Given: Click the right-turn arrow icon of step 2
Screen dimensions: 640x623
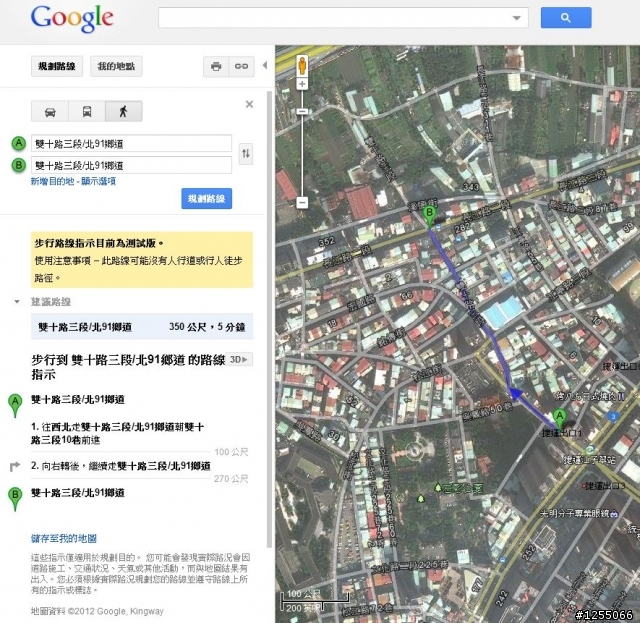Looking at the screenshot, I should [x=15, y=466].
